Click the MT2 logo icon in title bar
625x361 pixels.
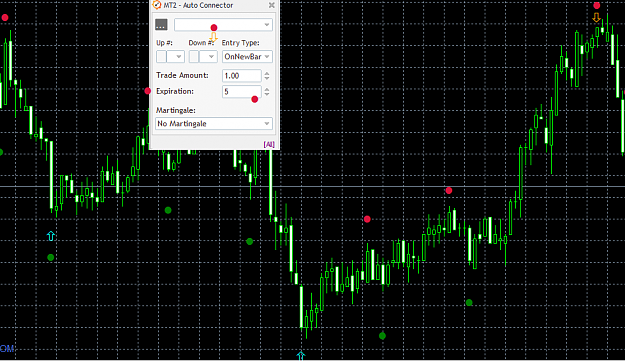pos(157,5)
